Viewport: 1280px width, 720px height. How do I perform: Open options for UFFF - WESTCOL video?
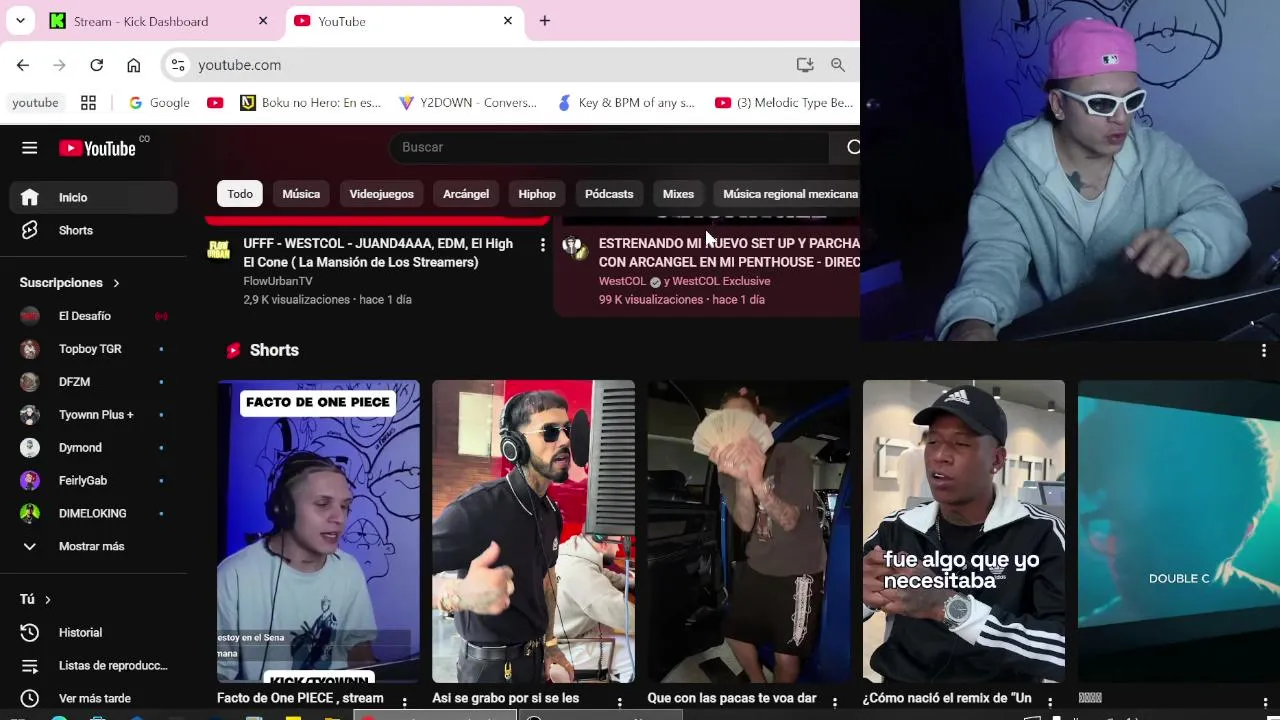543,245
